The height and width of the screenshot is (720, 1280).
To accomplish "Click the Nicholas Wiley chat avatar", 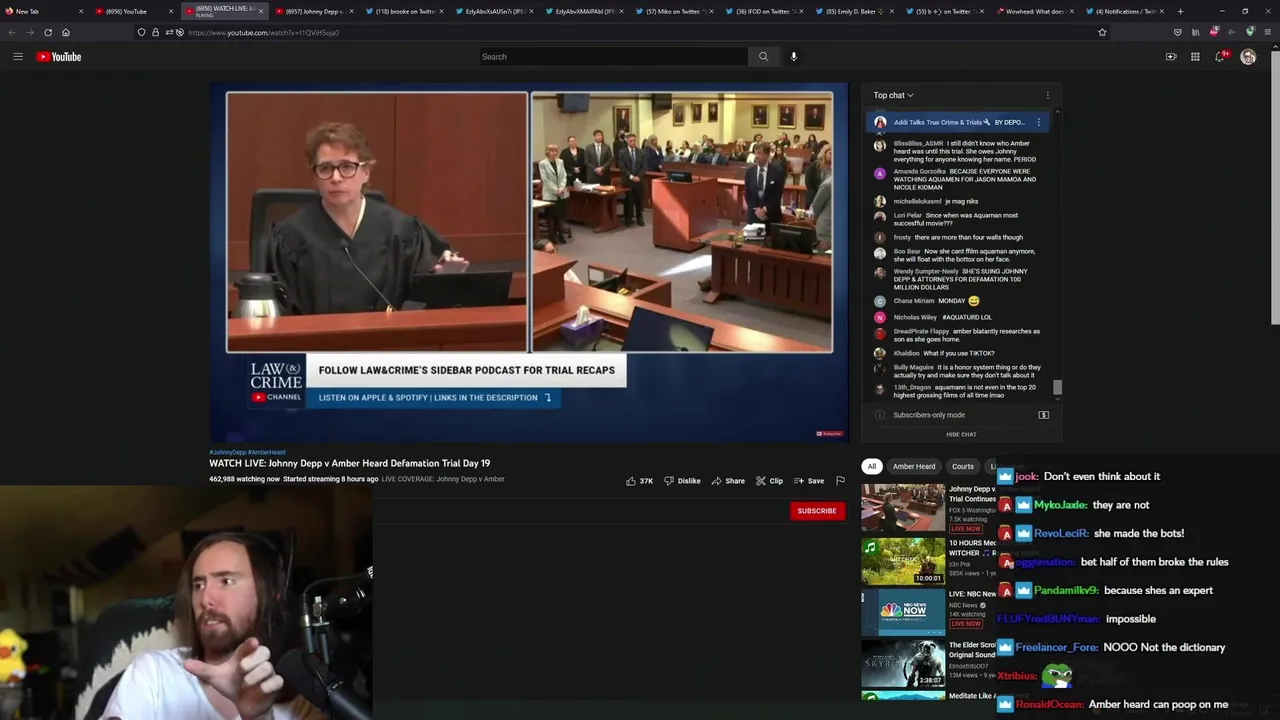I will pyautogui.click(x=880, y=317).
